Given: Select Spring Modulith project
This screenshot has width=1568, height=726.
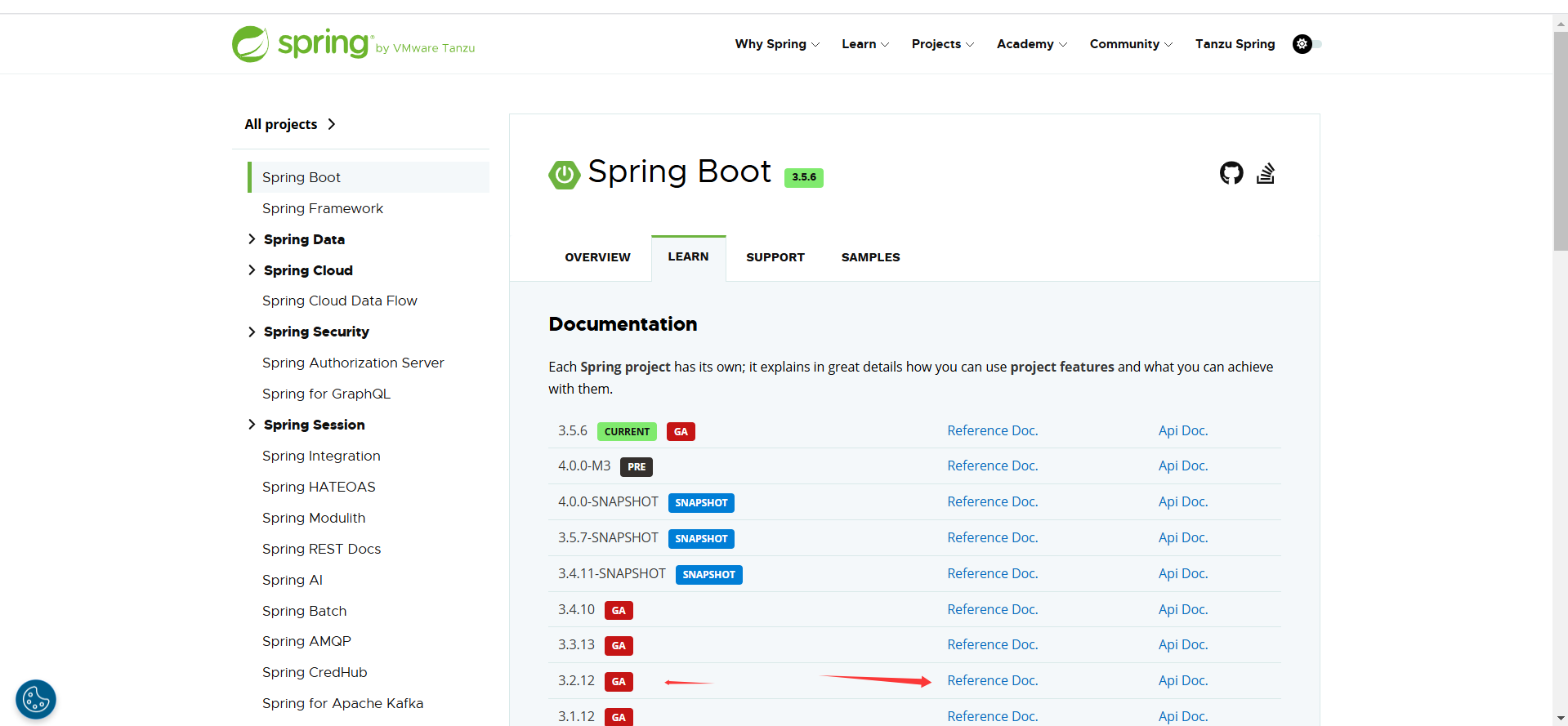Looking at the screenshot, I should pyautogui.click(x=314, y=518).
